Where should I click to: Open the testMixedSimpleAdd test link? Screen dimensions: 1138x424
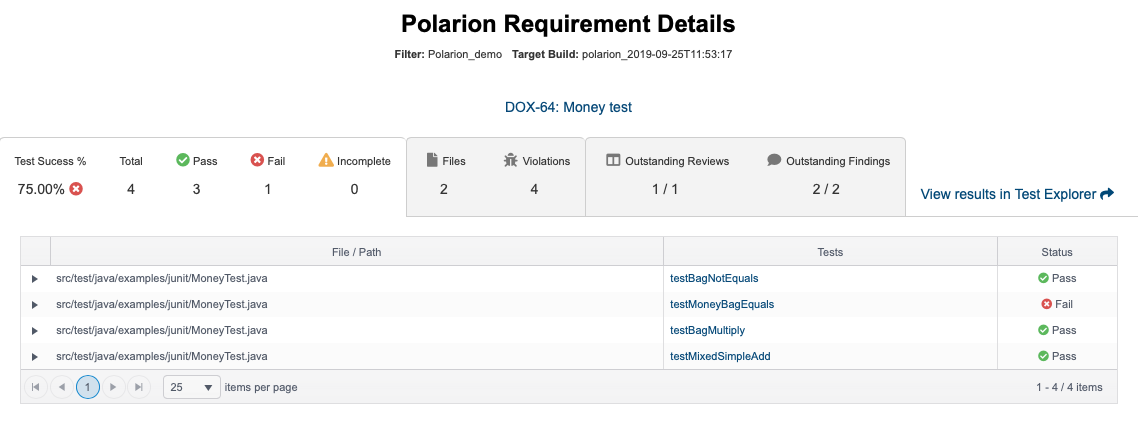click(x=720, y=356)
